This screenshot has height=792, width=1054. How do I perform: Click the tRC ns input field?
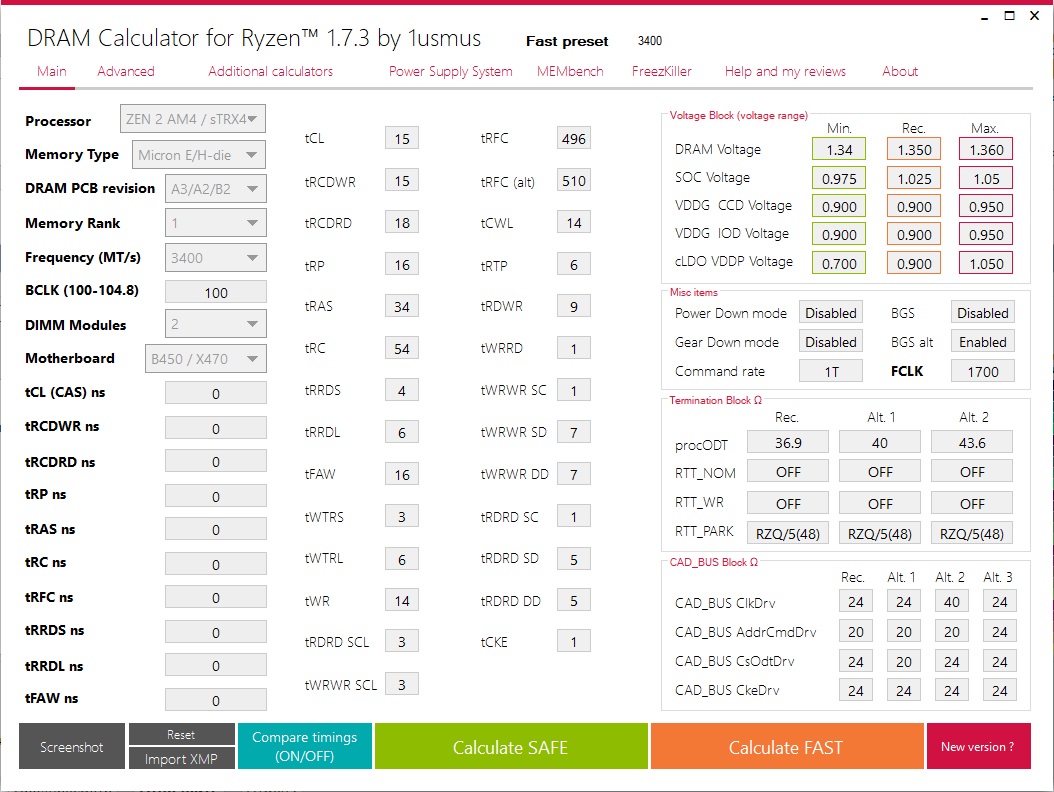pyautogui.click(x=215, y=564)
